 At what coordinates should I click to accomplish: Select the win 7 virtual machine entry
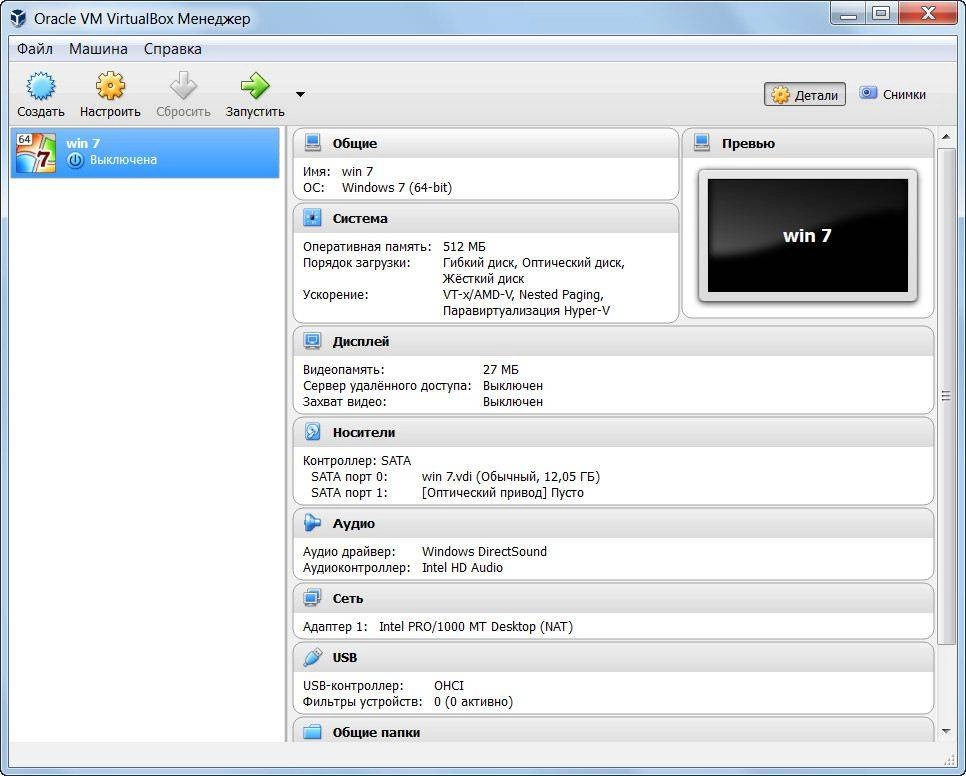[x=145, y=152]
